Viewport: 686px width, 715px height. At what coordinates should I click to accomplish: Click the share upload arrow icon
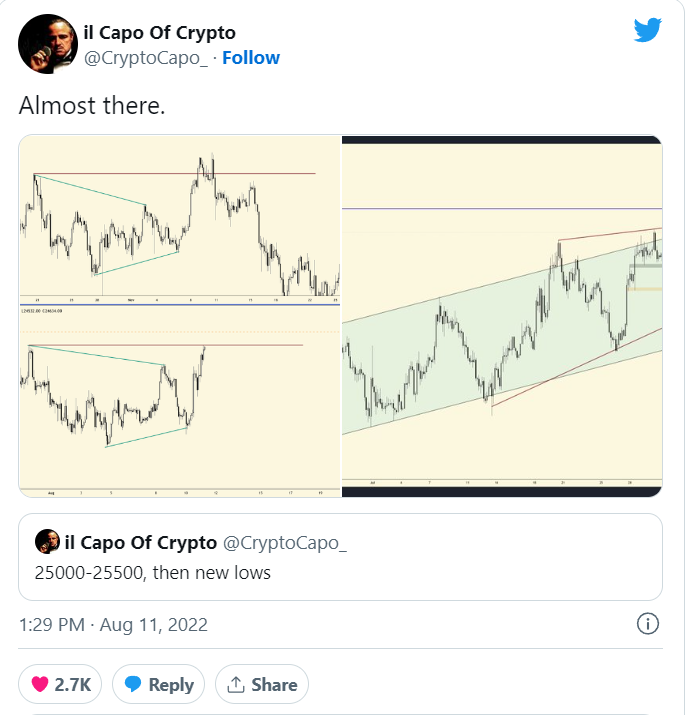tap(236, 684)
